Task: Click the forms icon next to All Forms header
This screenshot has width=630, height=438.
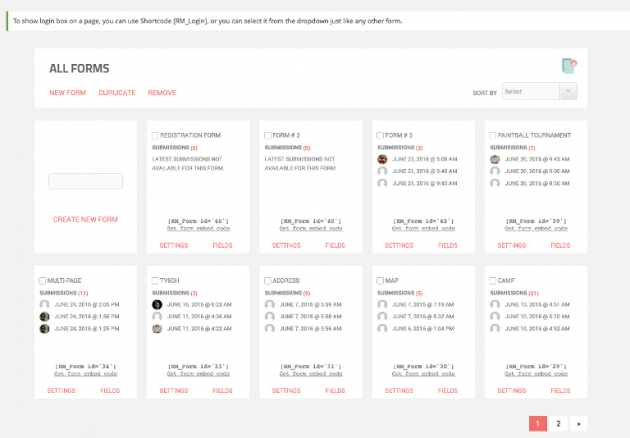Action: point(569,66)
